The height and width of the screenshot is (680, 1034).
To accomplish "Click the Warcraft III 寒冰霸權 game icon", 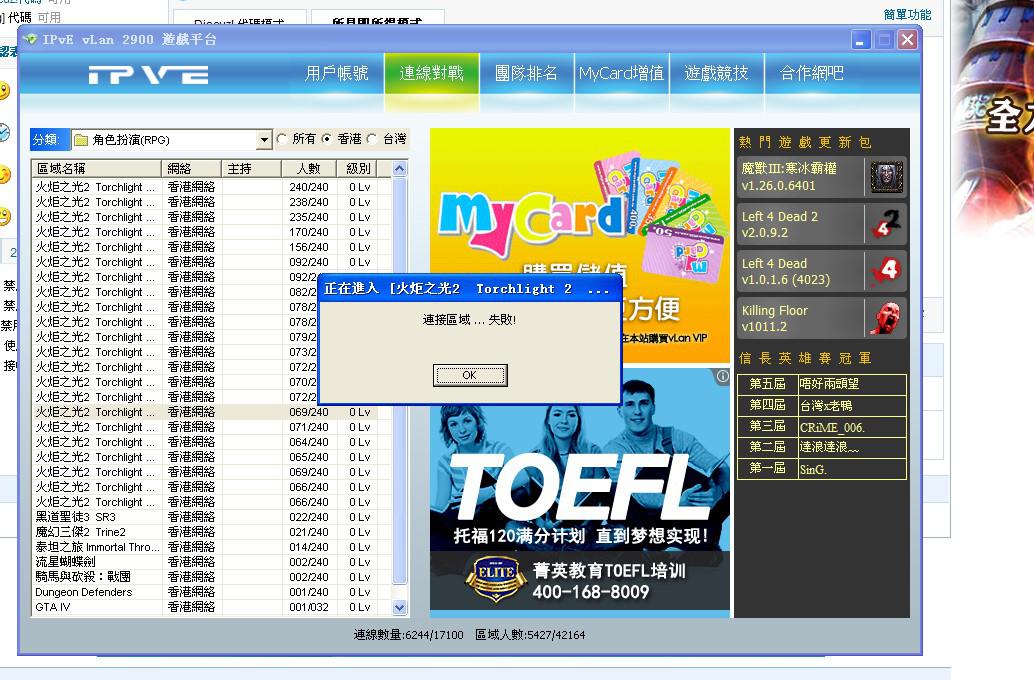I will (886, 177).
